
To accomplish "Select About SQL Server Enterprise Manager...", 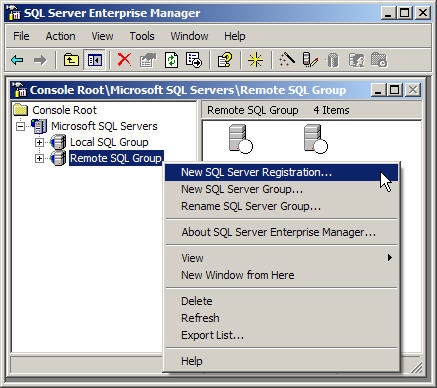I will click(x=282, y=232).
